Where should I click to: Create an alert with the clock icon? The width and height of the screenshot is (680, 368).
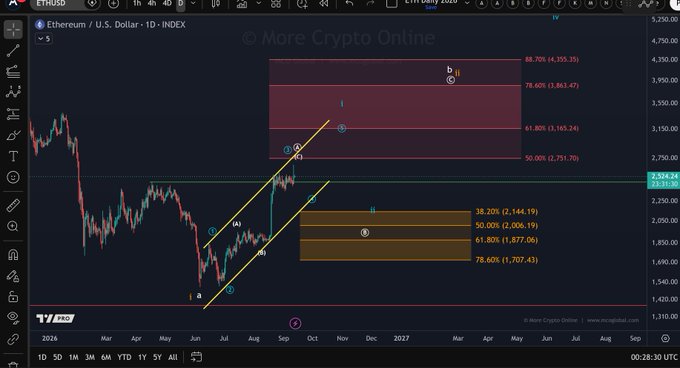pos(302,4)
